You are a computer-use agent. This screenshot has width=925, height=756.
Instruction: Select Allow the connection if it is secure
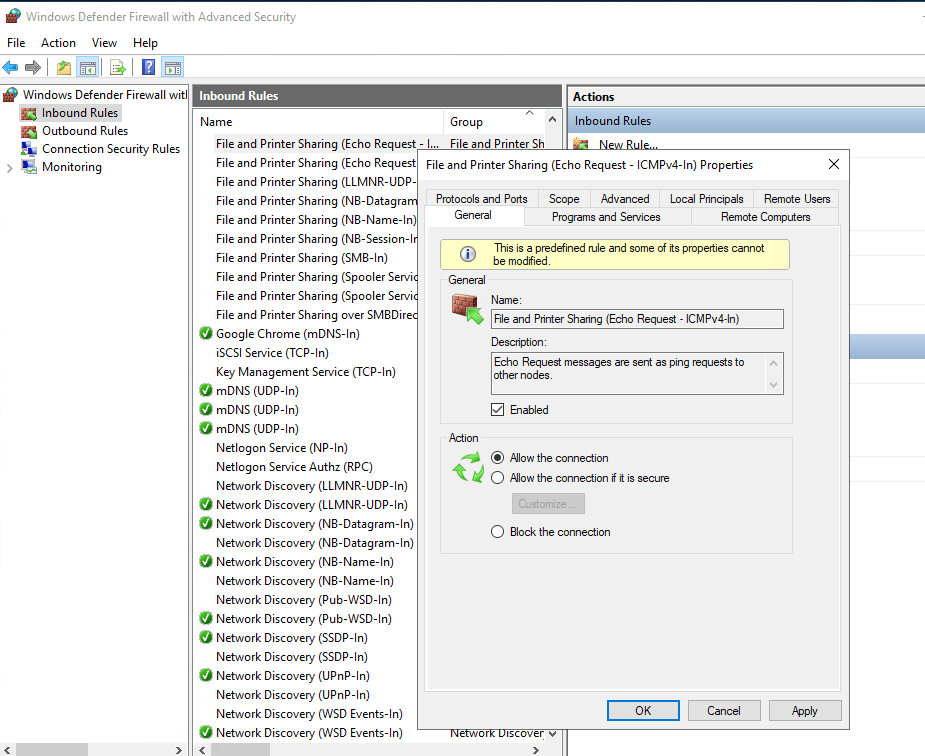tap(497, 478)
